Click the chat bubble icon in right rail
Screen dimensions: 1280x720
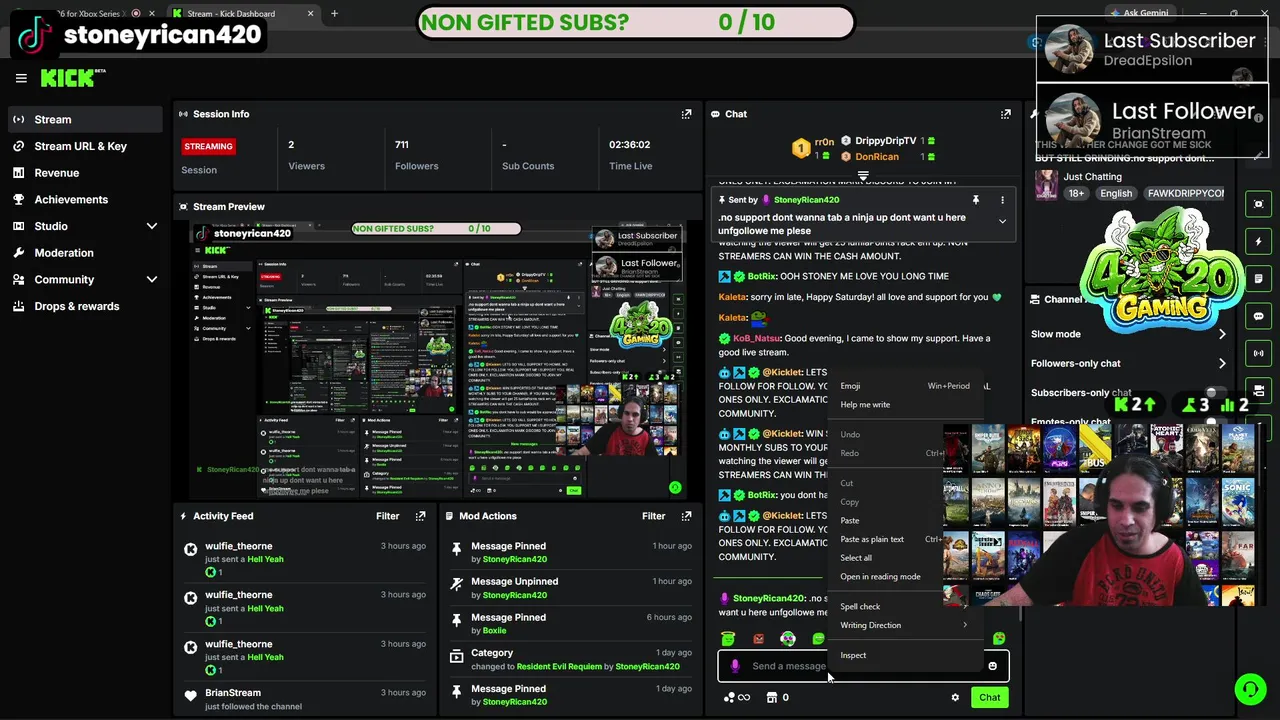[x=1259, y=316]
